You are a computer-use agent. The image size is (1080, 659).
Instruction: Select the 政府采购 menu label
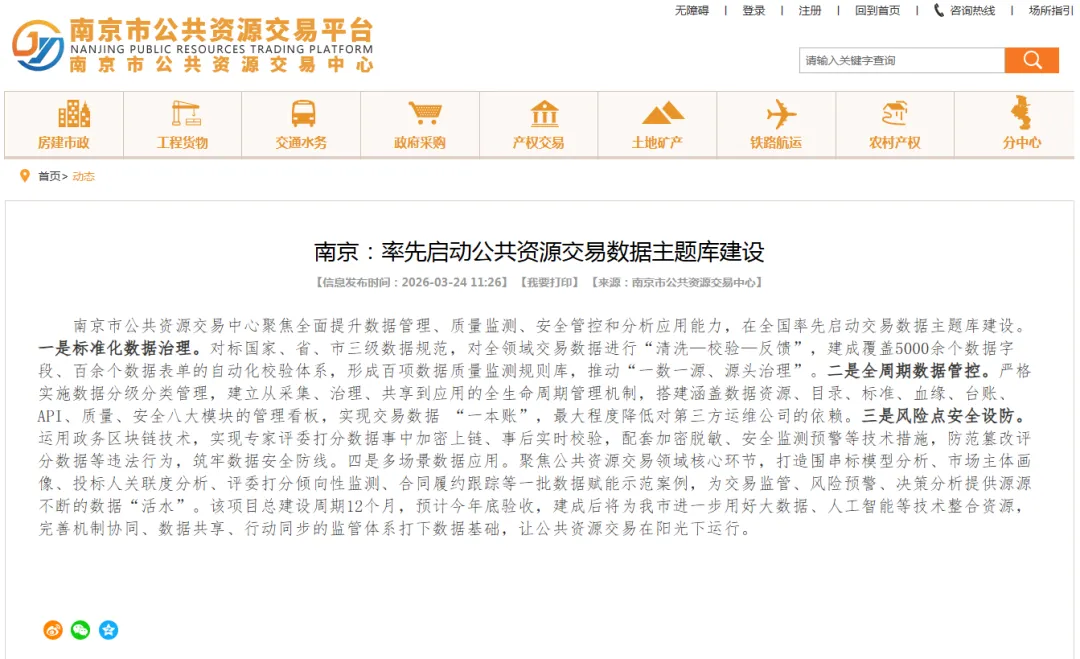[419, 143]
